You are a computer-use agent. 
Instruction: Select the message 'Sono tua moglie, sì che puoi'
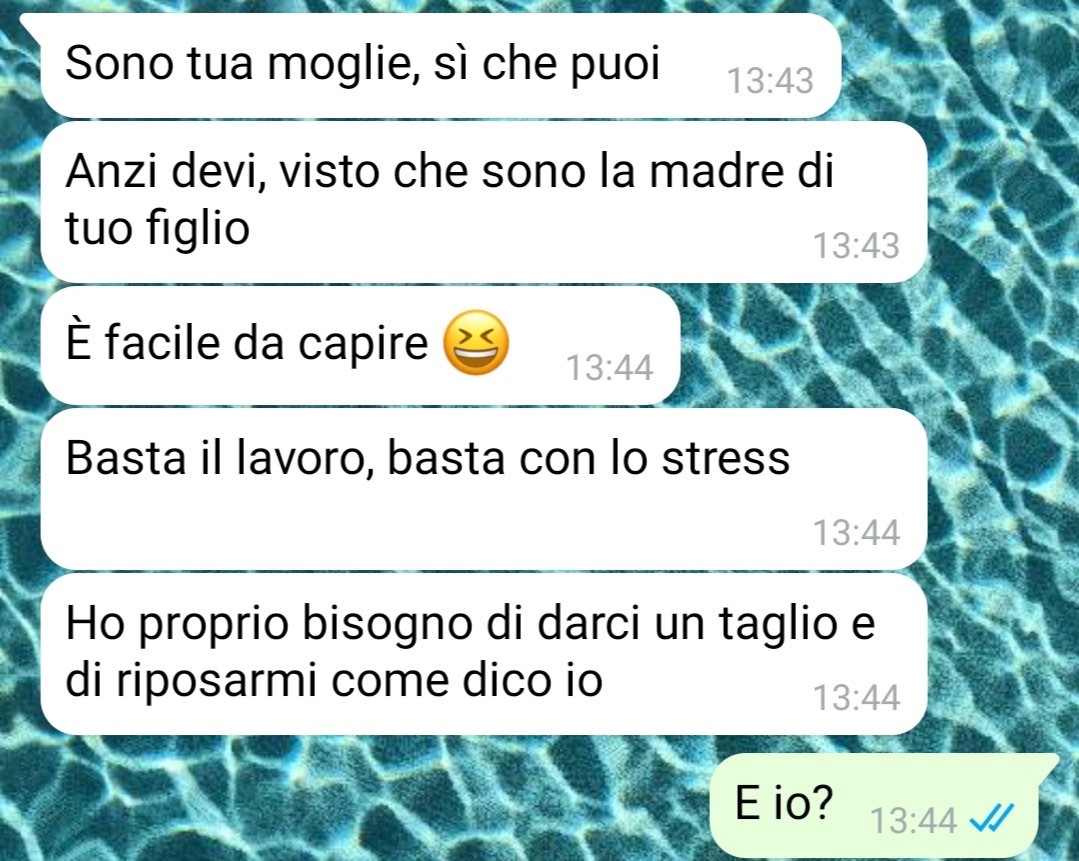pyautogui.click(x=440, y=65)
